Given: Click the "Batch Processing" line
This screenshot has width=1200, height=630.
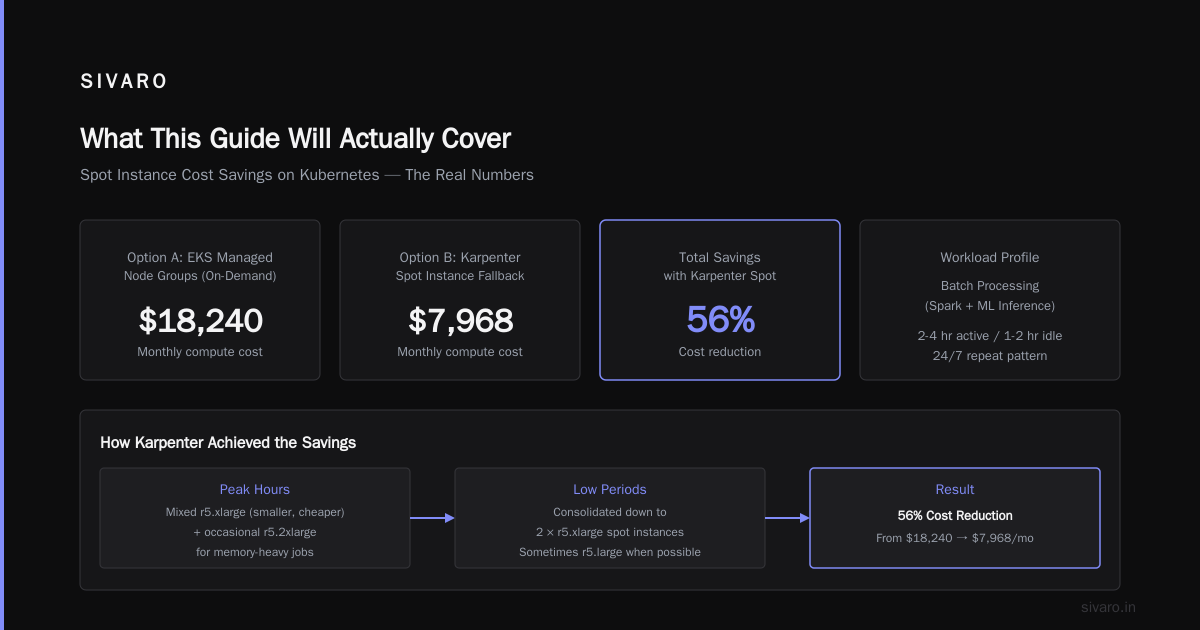Looking at the screenshot, I should 990,285.
